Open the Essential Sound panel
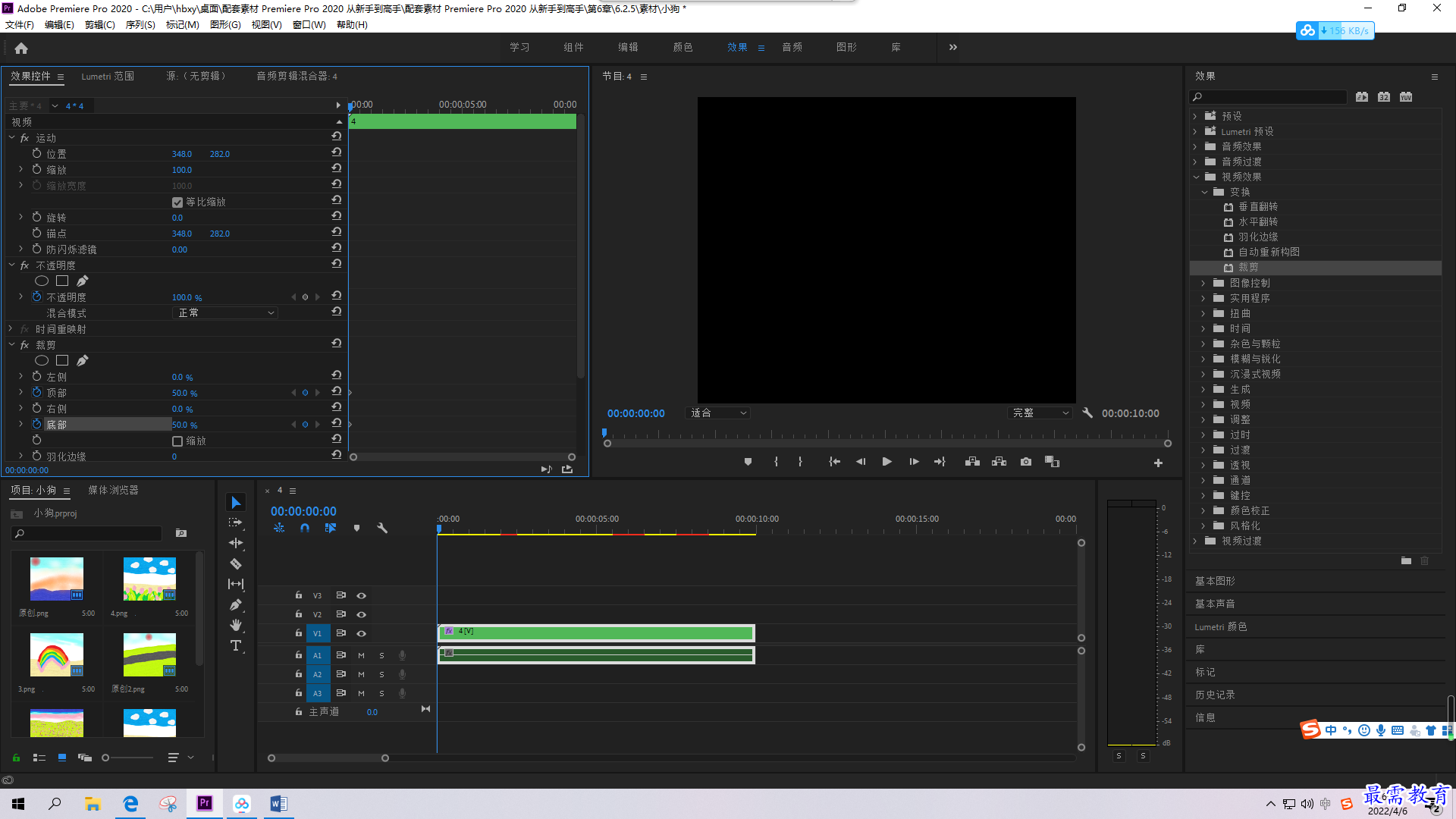This screenshot has width=1456, height=819. click(x=1215, y=604)
